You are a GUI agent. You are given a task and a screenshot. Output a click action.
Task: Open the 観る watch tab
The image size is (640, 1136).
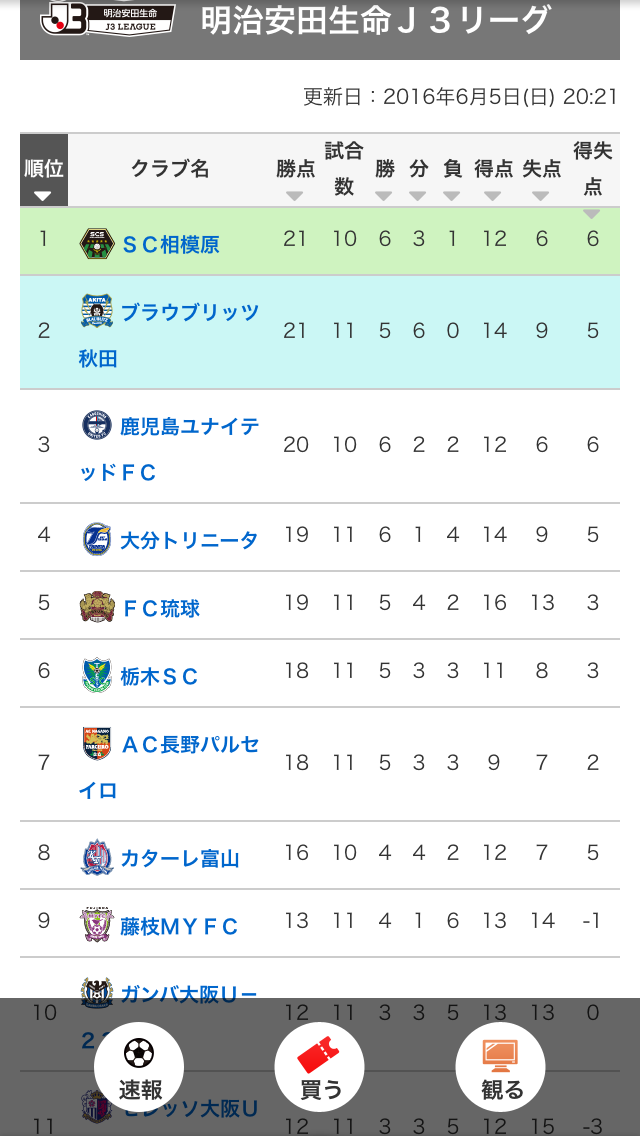point(501,1067)
